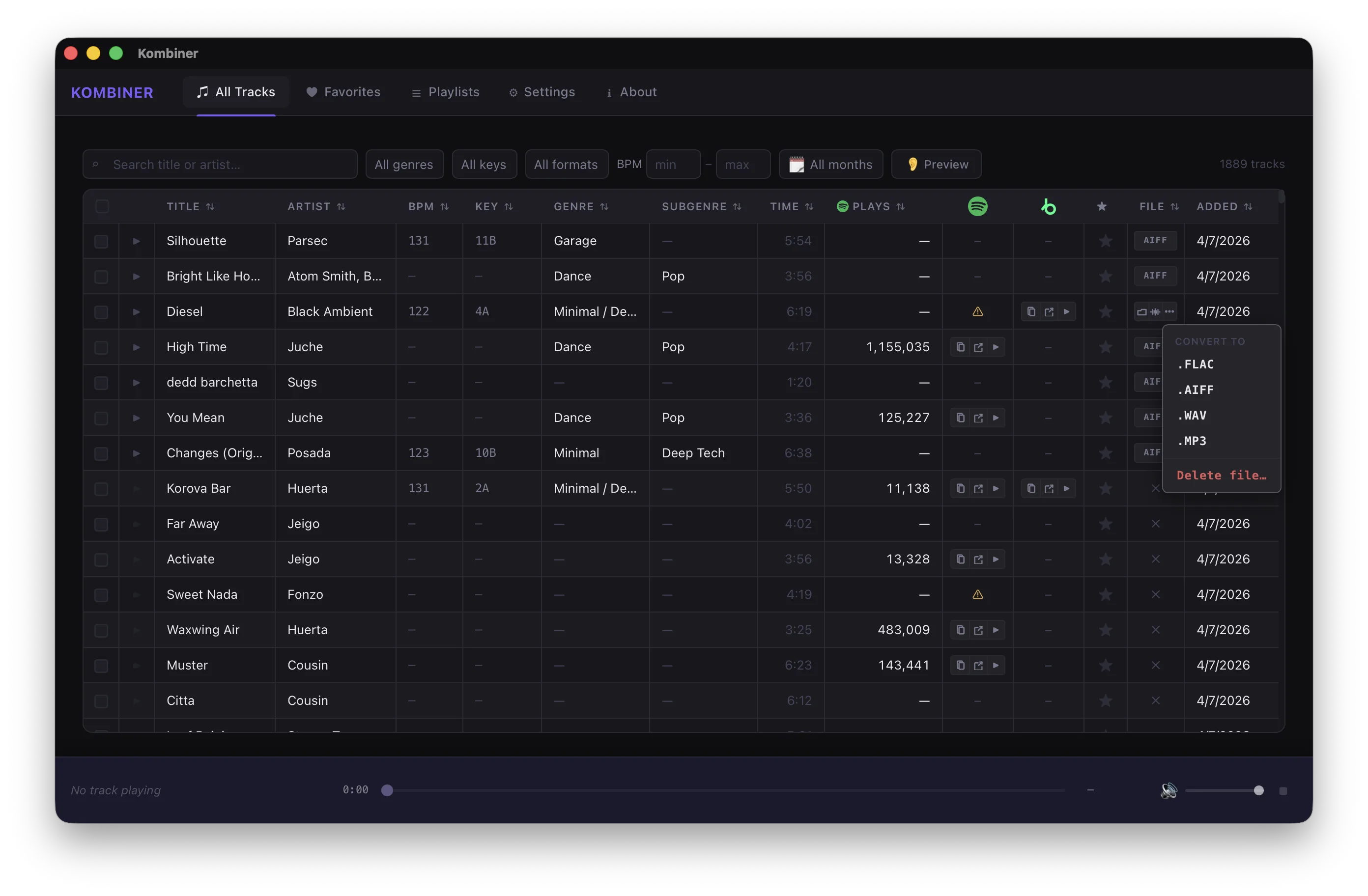1368x896 pixels.
Task: Star the Korova Bar track
Action: coord(1105,488)
